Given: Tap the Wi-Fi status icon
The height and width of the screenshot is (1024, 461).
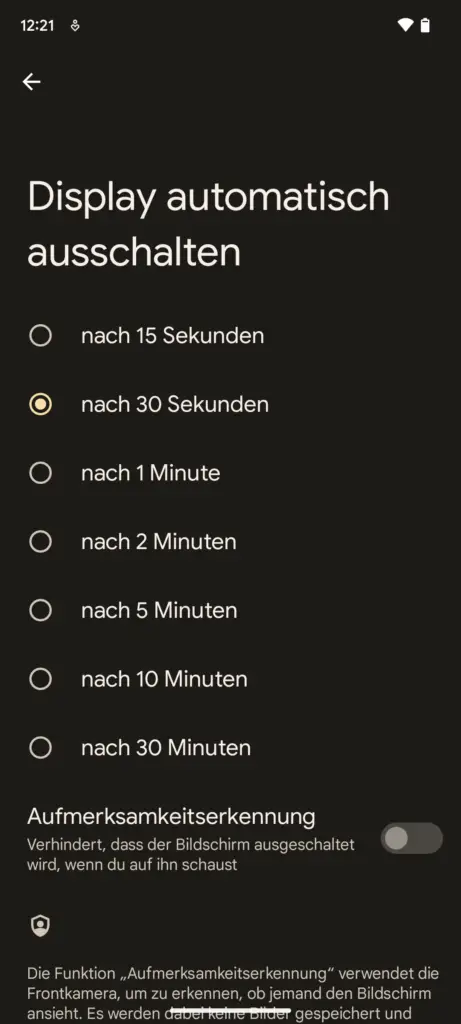Looking at the screenshot, I should pos(405,25).
